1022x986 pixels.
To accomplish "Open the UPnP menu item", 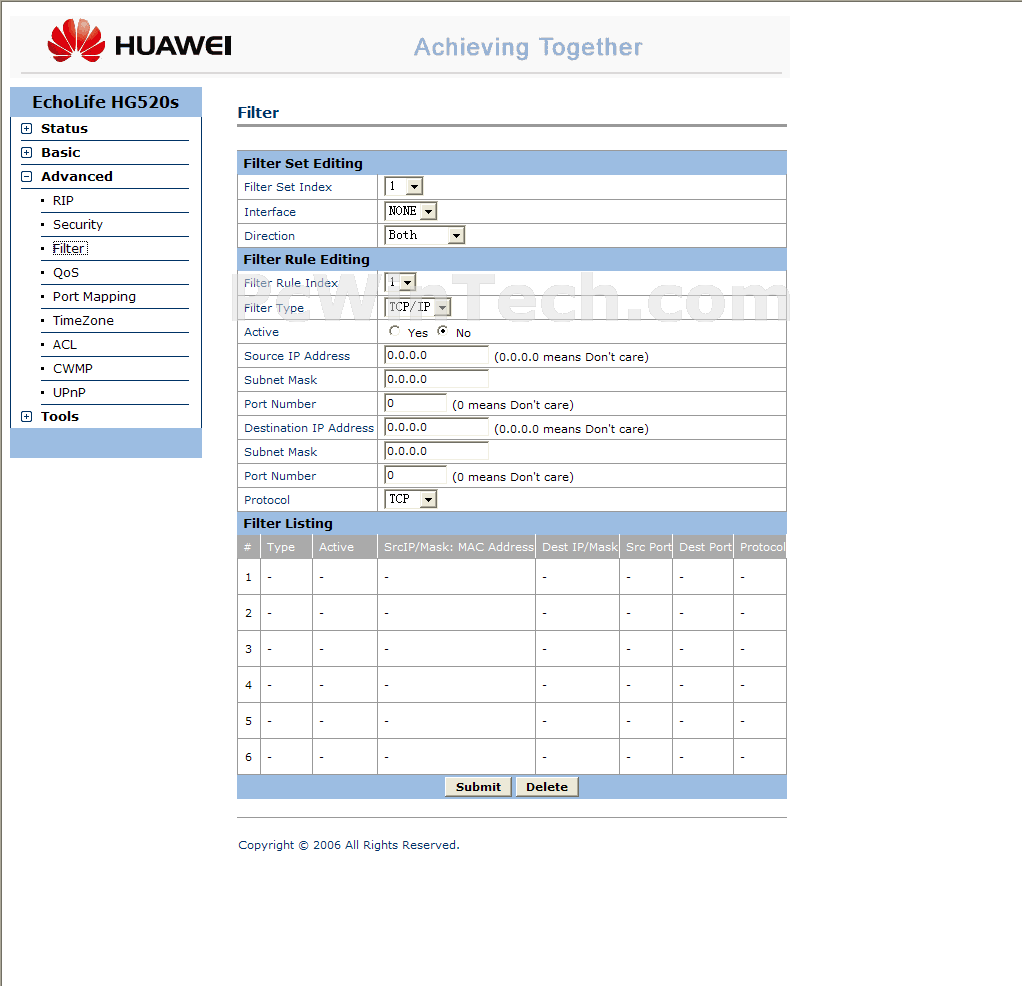I will [69, 393].
